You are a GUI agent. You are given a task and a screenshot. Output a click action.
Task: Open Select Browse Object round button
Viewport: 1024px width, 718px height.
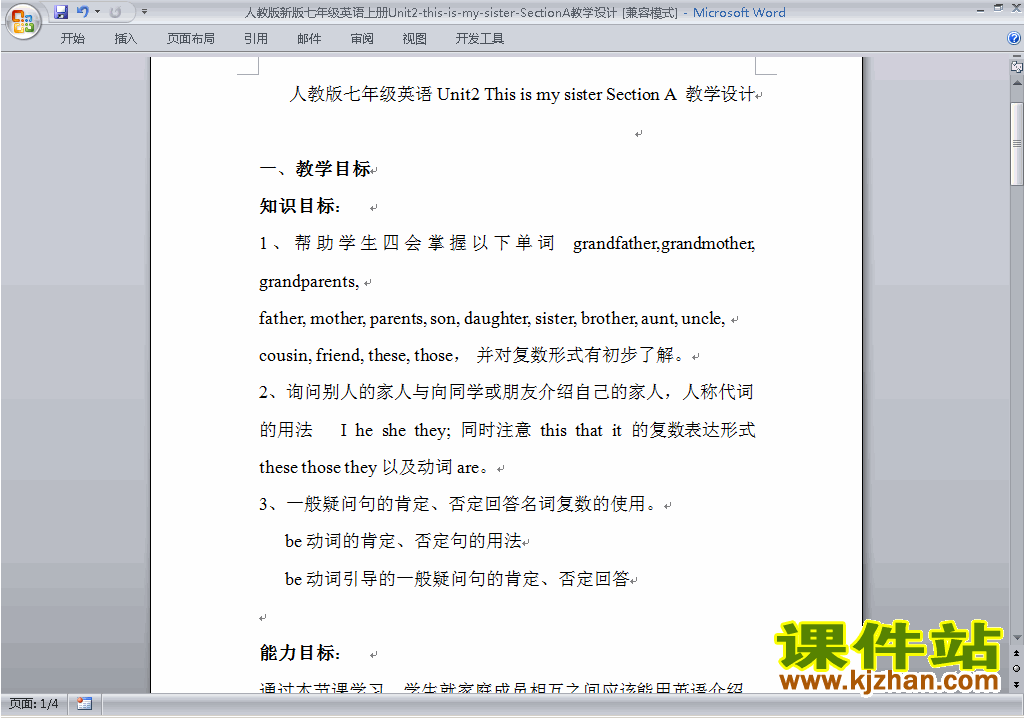coord(1016,668)
